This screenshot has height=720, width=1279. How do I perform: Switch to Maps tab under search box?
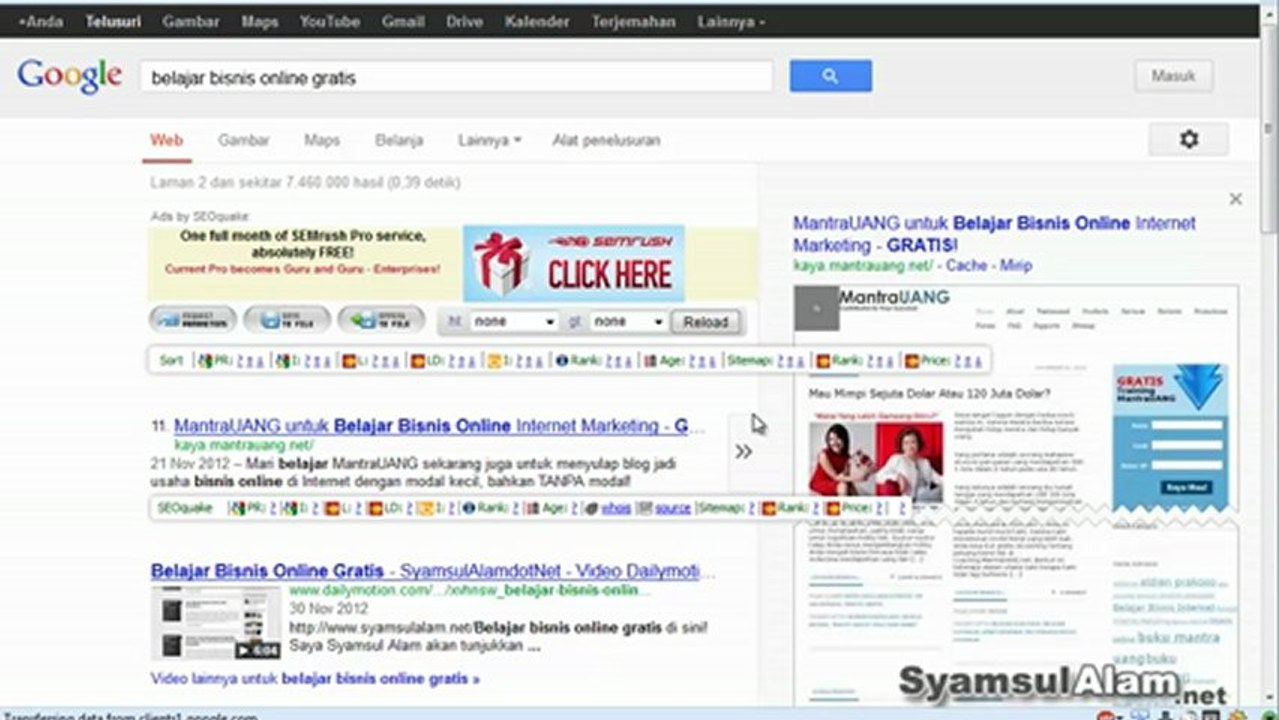tap(322, 140)
